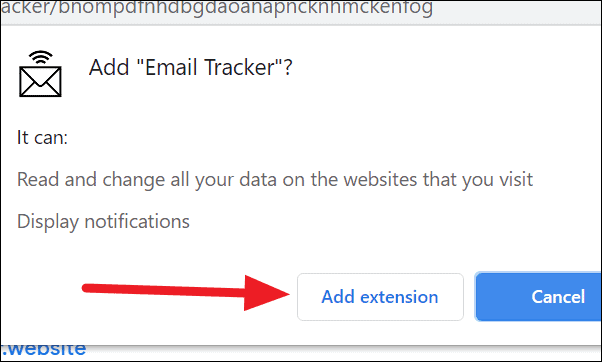Click the 'Add "Email Tracker"?' dialog title
The height and width of the screenshot is (362, 602).
tap(190, 67)
